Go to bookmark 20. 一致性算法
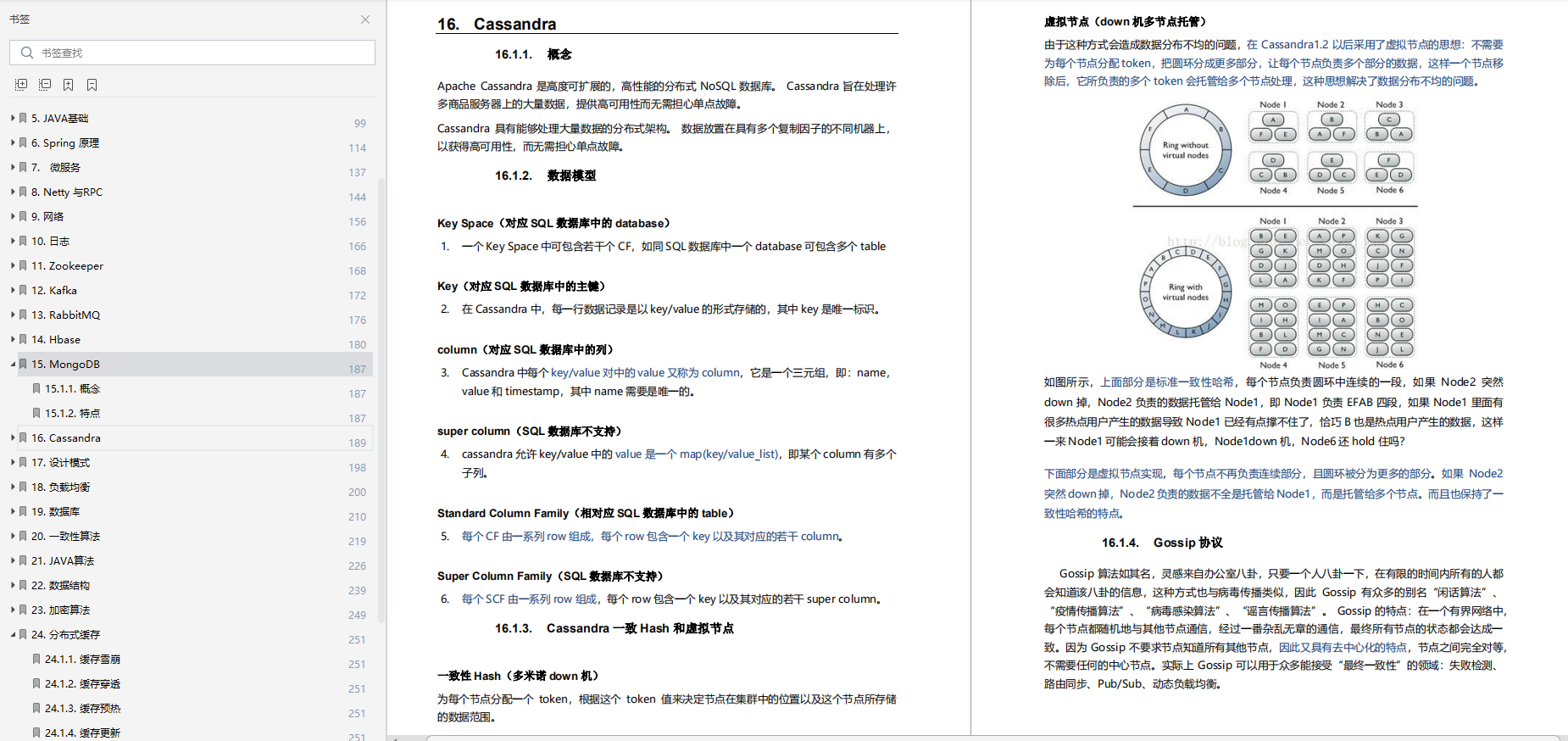Image resolution: width=1568 pixels, height=741 pixels. pos(66,537)
